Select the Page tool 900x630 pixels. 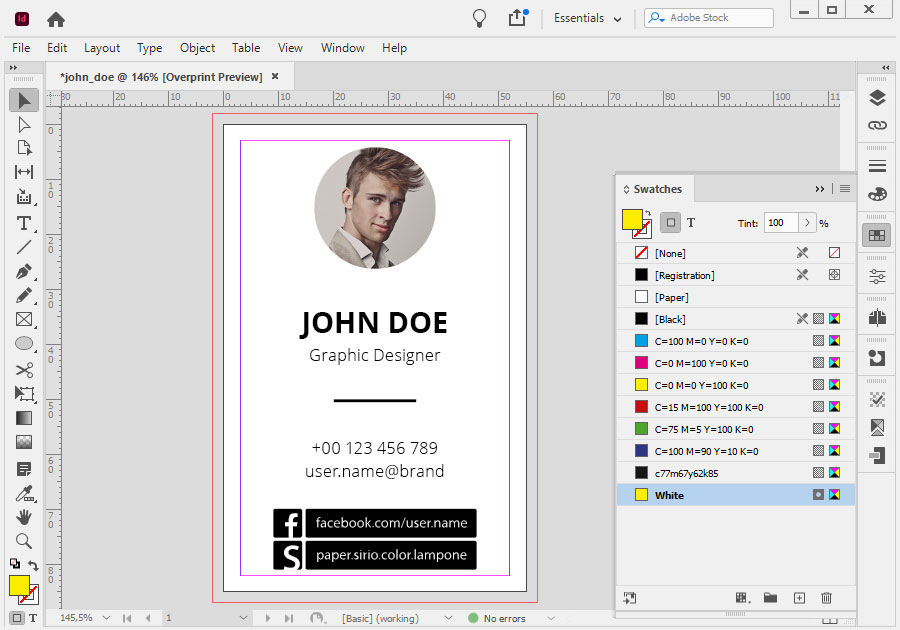pyautogui.click(x=24, y=148)
